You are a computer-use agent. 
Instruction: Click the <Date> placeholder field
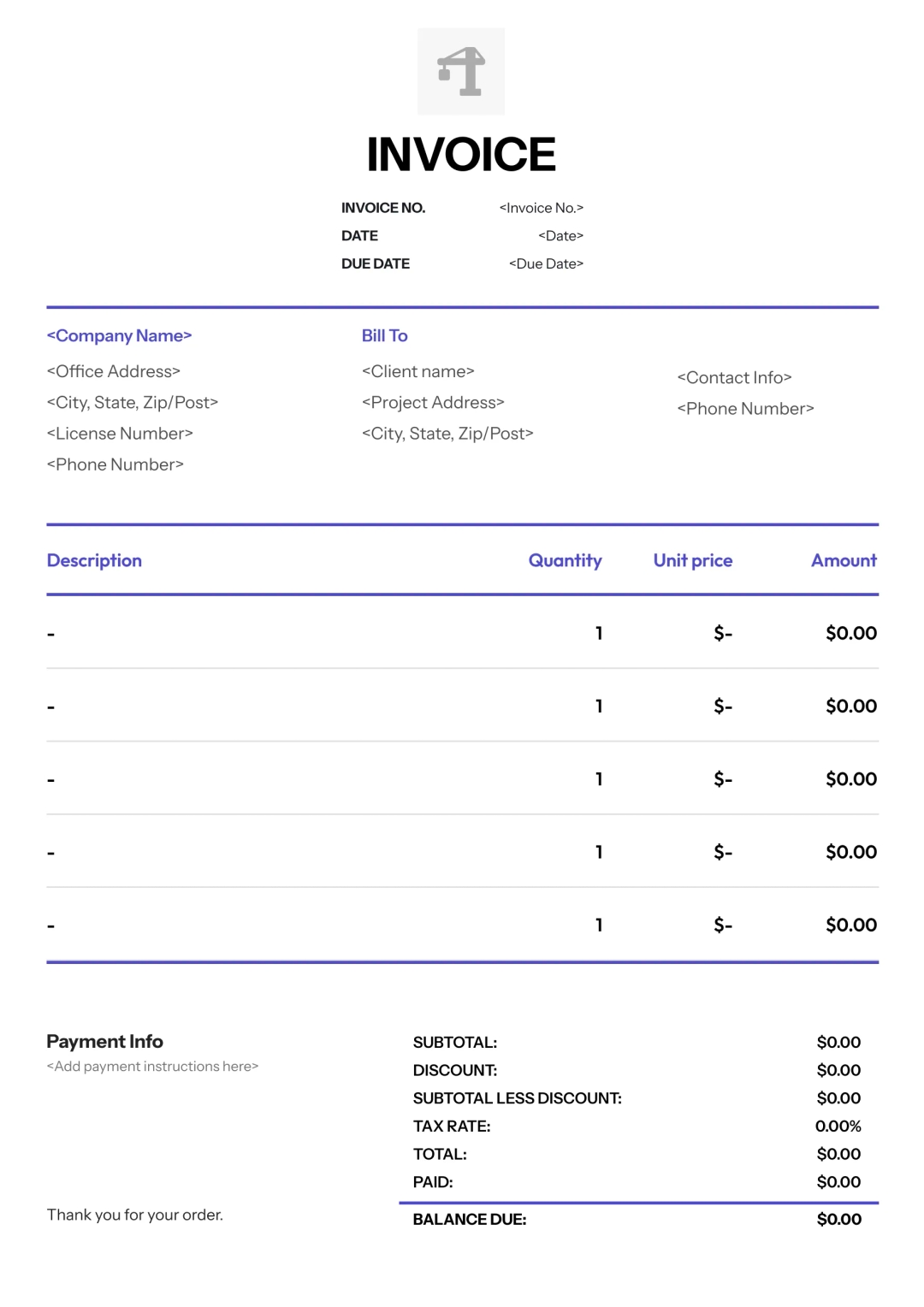[x=560, y=236]
